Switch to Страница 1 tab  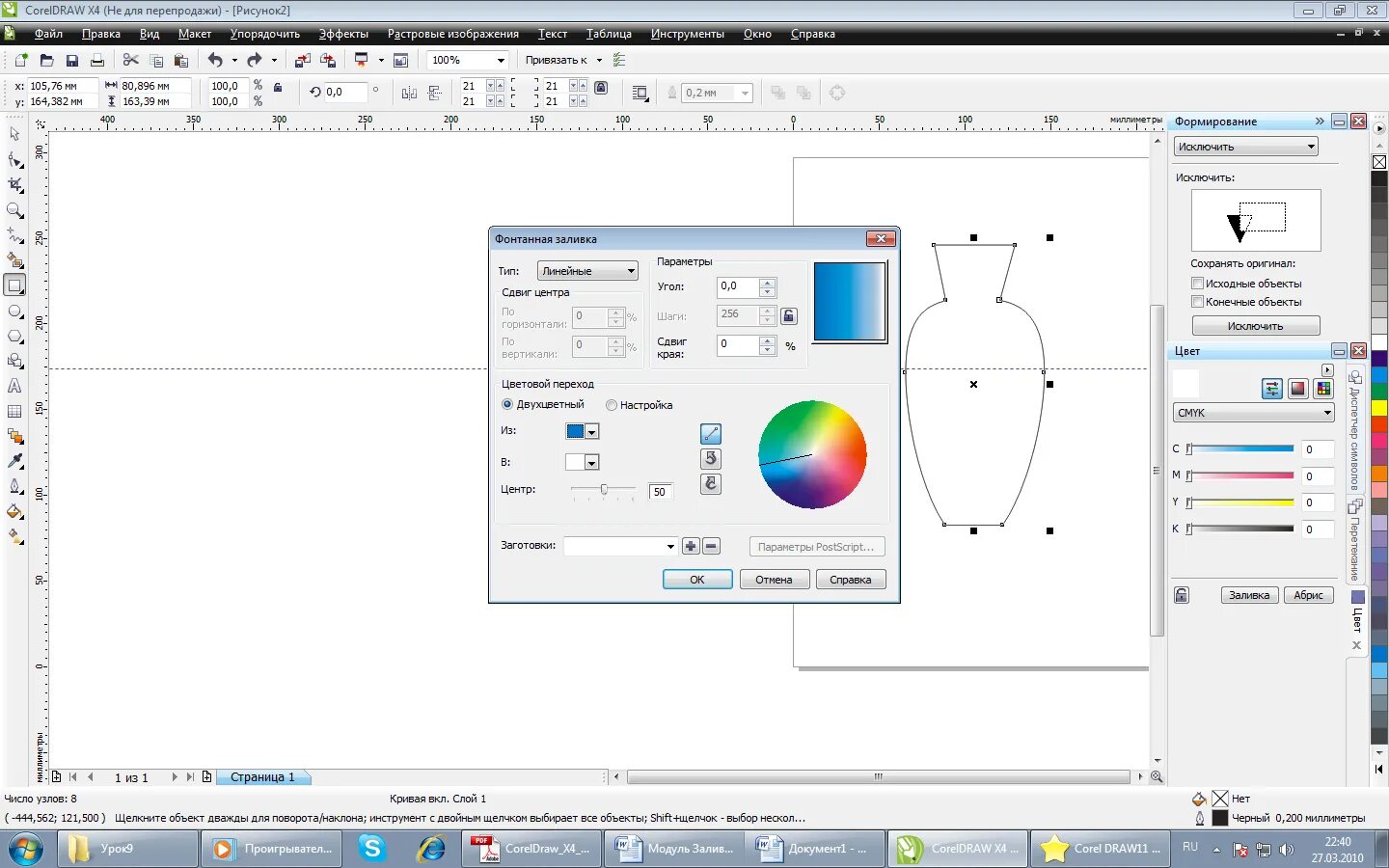pos(262,777)
